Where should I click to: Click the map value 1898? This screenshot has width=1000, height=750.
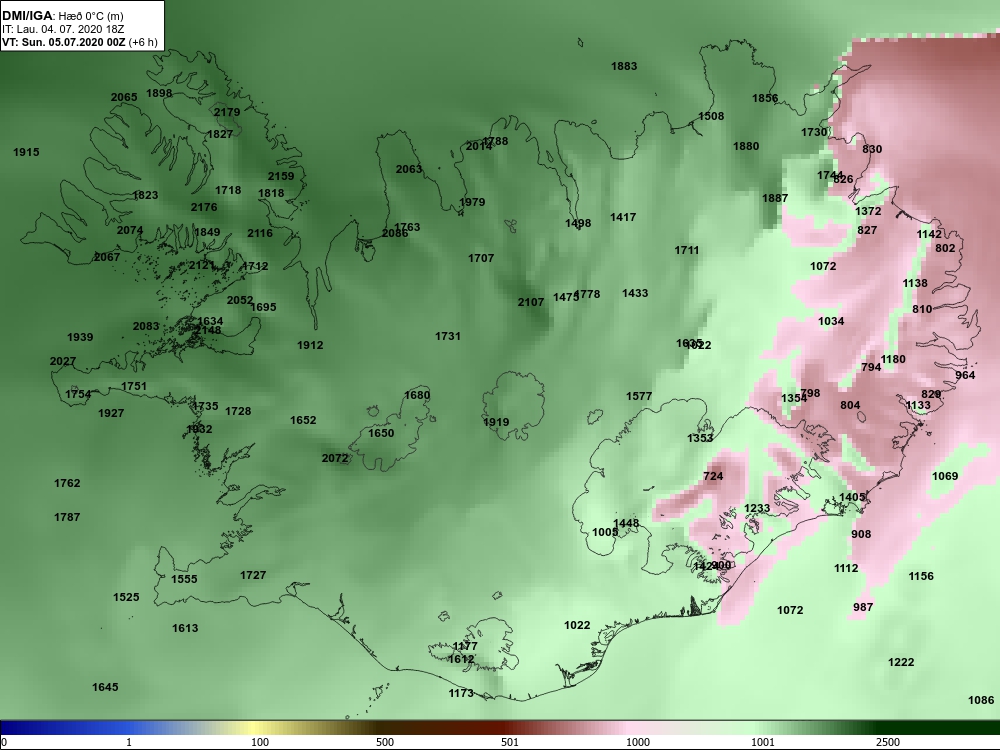coord(159,93)
